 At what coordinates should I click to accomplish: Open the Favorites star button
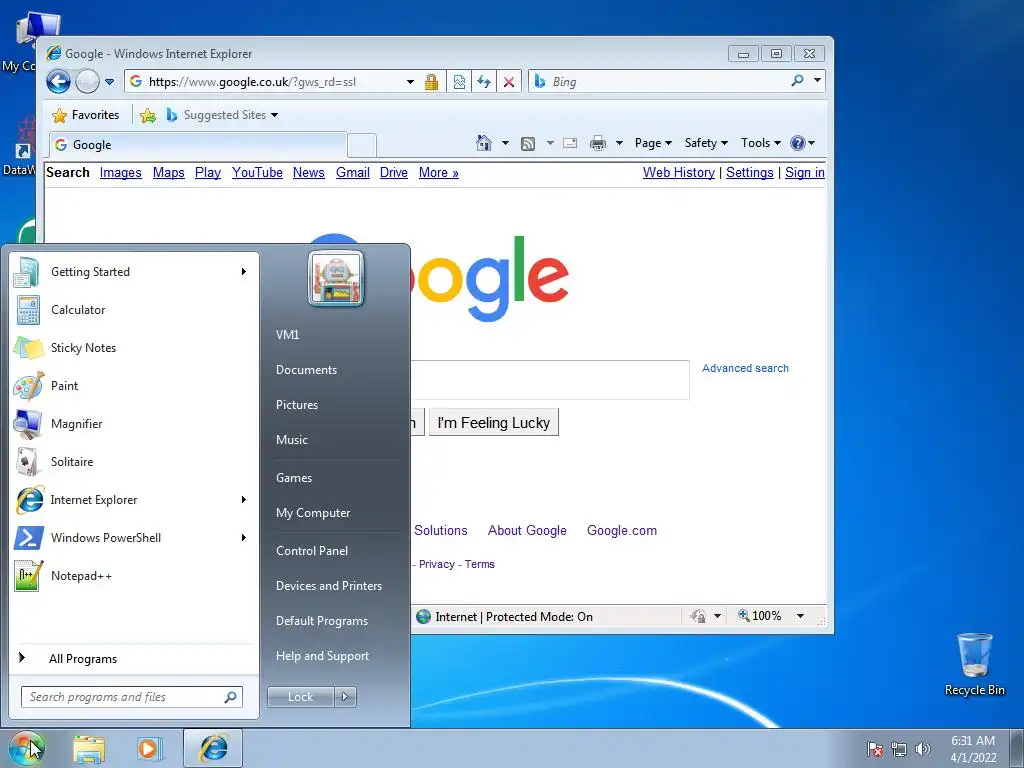coord(86,115)
